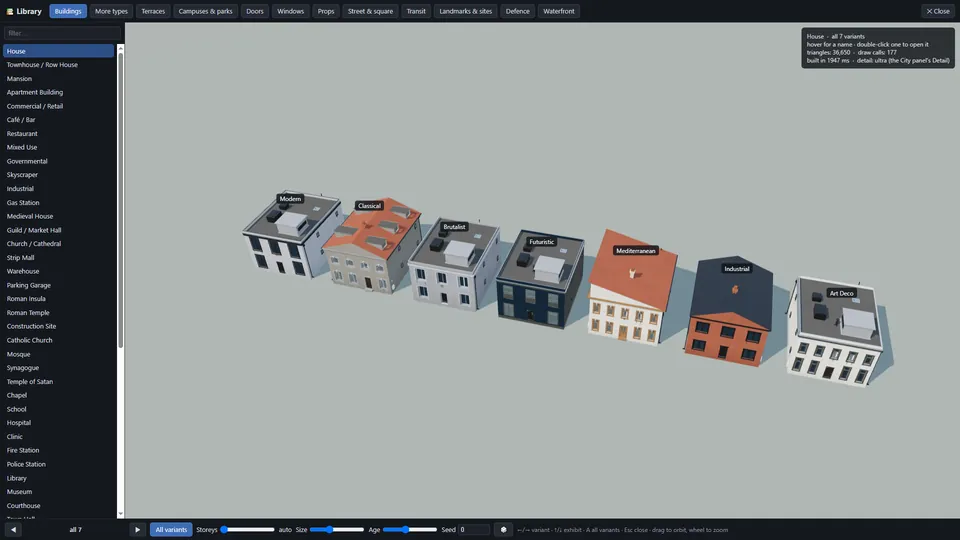Screen dimensions: 960x540
Task: Select Synagogue in the type list
Action: point(59,368)
